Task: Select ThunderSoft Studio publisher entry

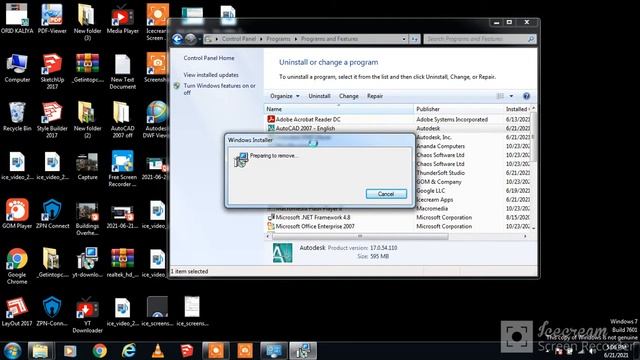Action: pyautogui.click(x=440, y=173)
